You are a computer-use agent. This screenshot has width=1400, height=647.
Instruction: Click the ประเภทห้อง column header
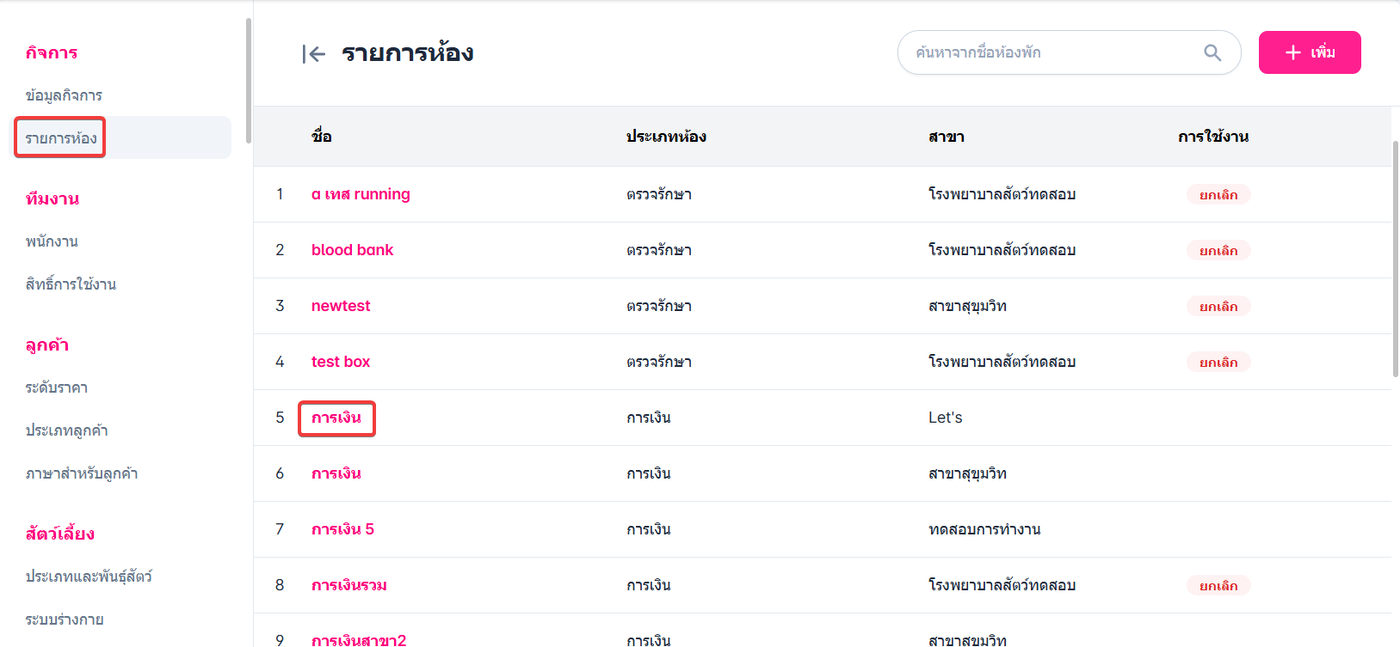[666, 137]
